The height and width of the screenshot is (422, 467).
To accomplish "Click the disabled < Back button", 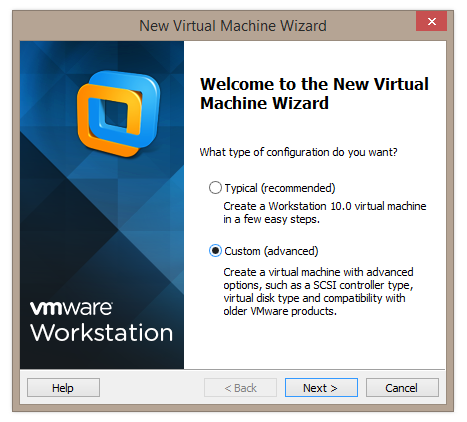I will click(x=240, y=388).
